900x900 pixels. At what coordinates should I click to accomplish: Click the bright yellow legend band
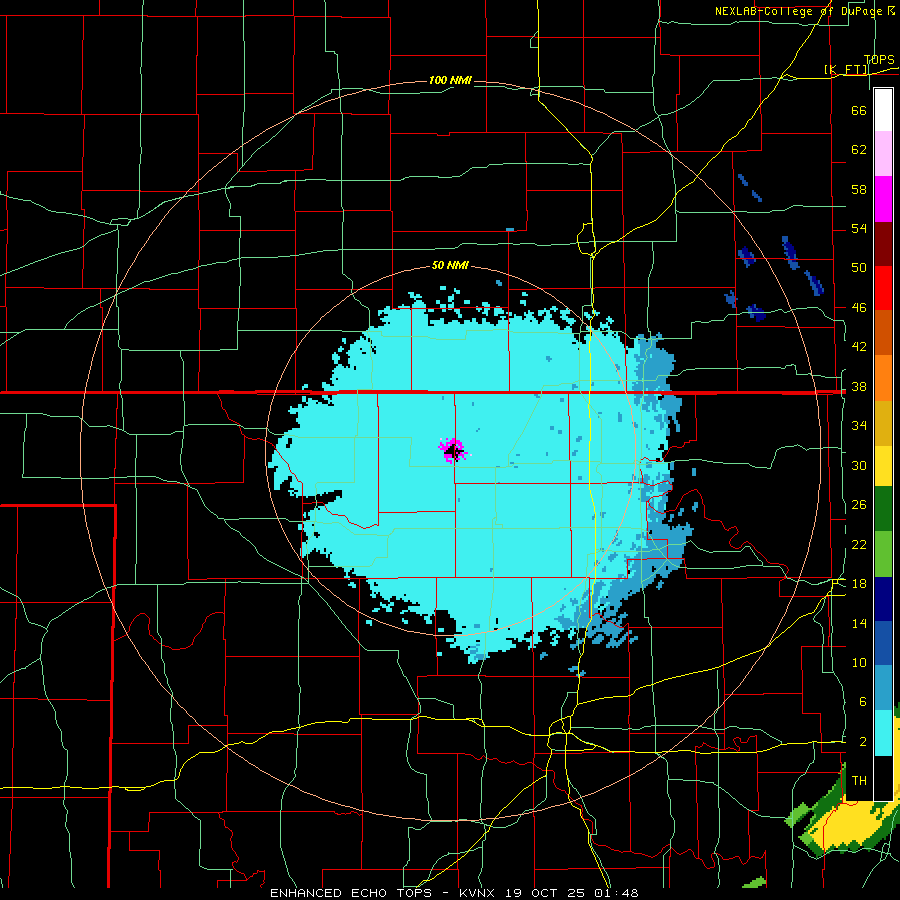tap(883, 466)
